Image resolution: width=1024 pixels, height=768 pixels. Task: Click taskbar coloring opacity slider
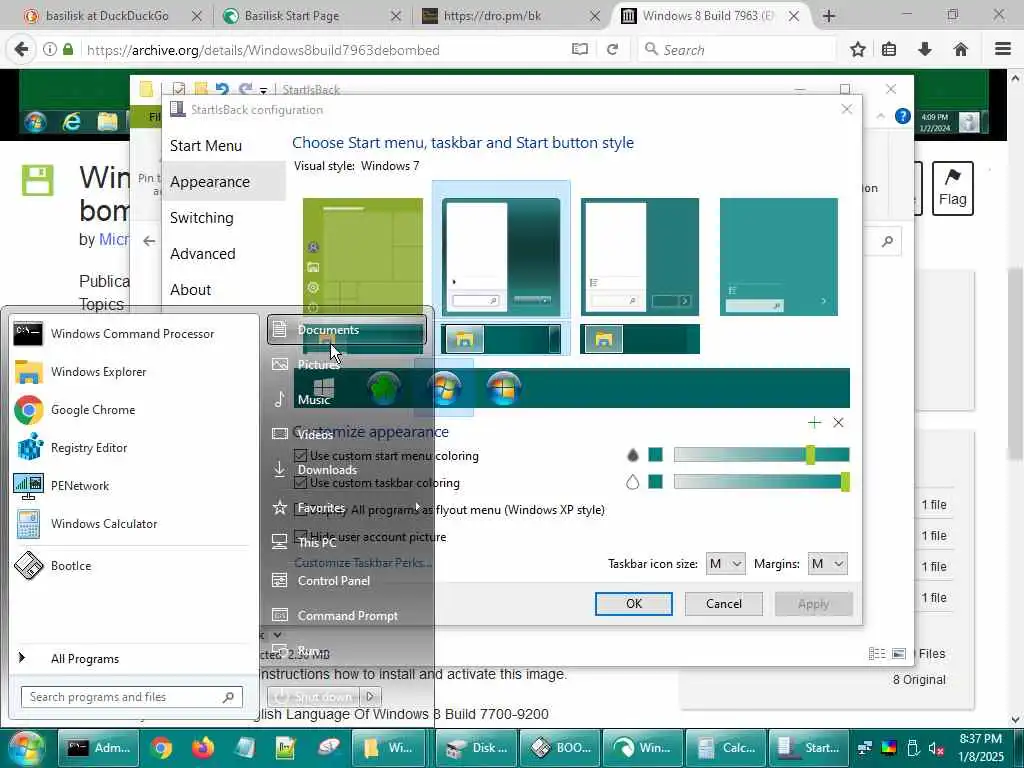coord(761,482)
